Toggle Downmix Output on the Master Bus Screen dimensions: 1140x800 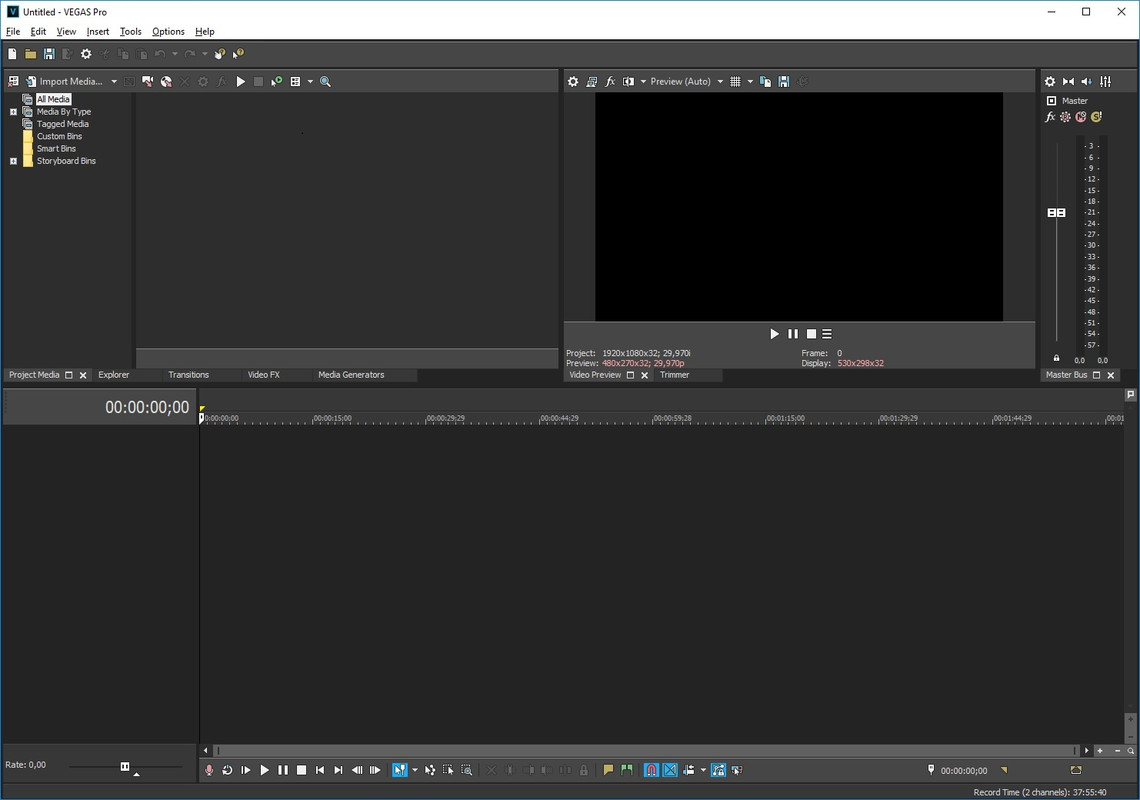[x=1068, y=81]
